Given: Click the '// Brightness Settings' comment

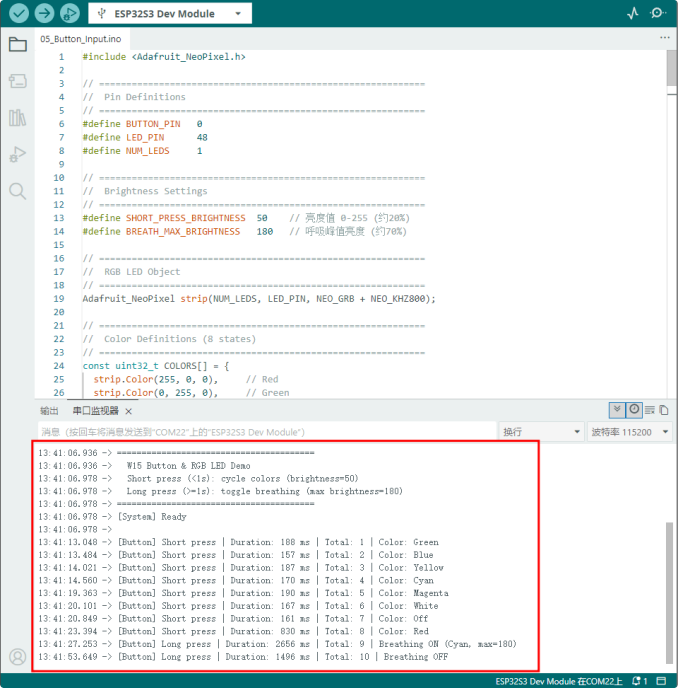Looking at the screenshot, I should click(145, 191).
